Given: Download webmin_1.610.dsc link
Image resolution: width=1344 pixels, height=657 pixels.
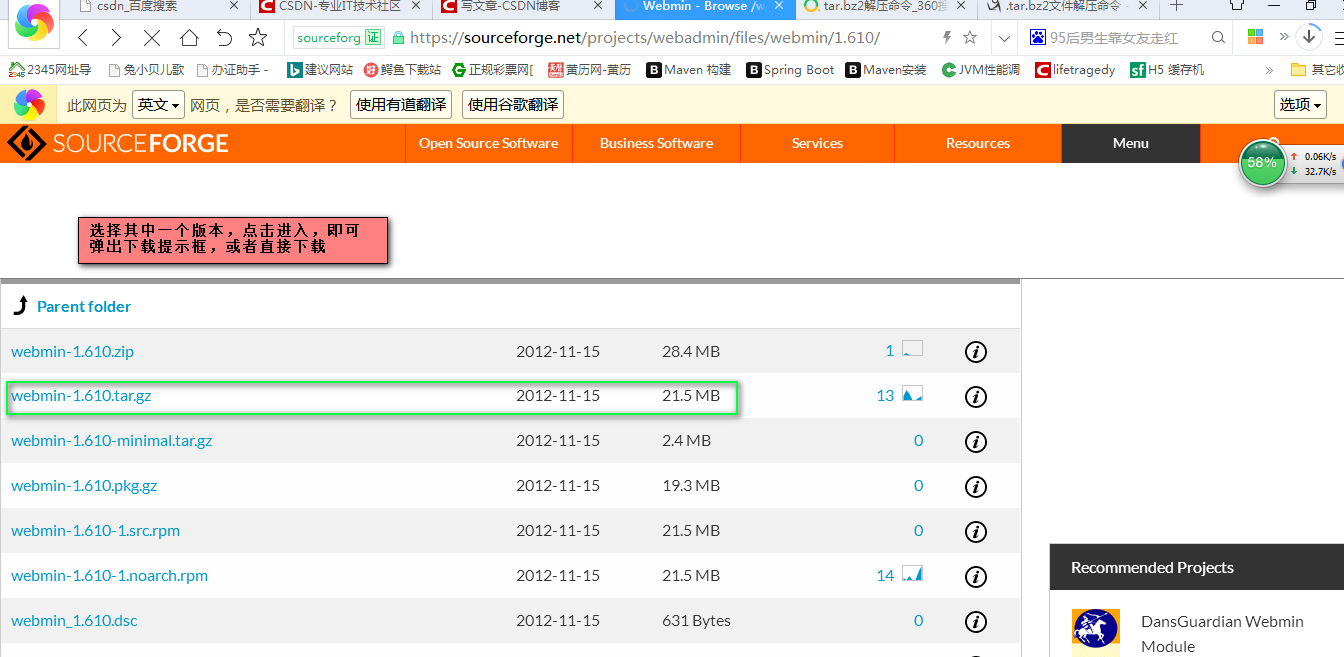Looking at the screenshot, I should click(x=74, y=621).
